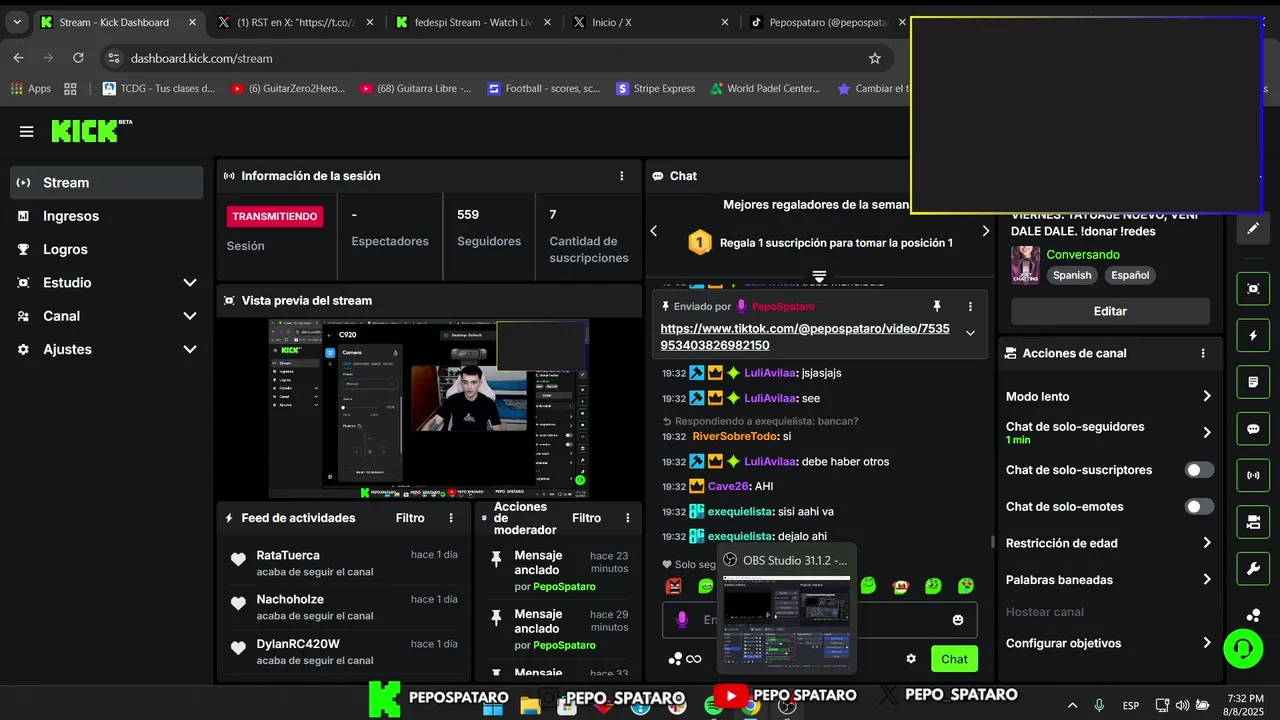
Task: Reload the browser page
Action: coord(78,58)
